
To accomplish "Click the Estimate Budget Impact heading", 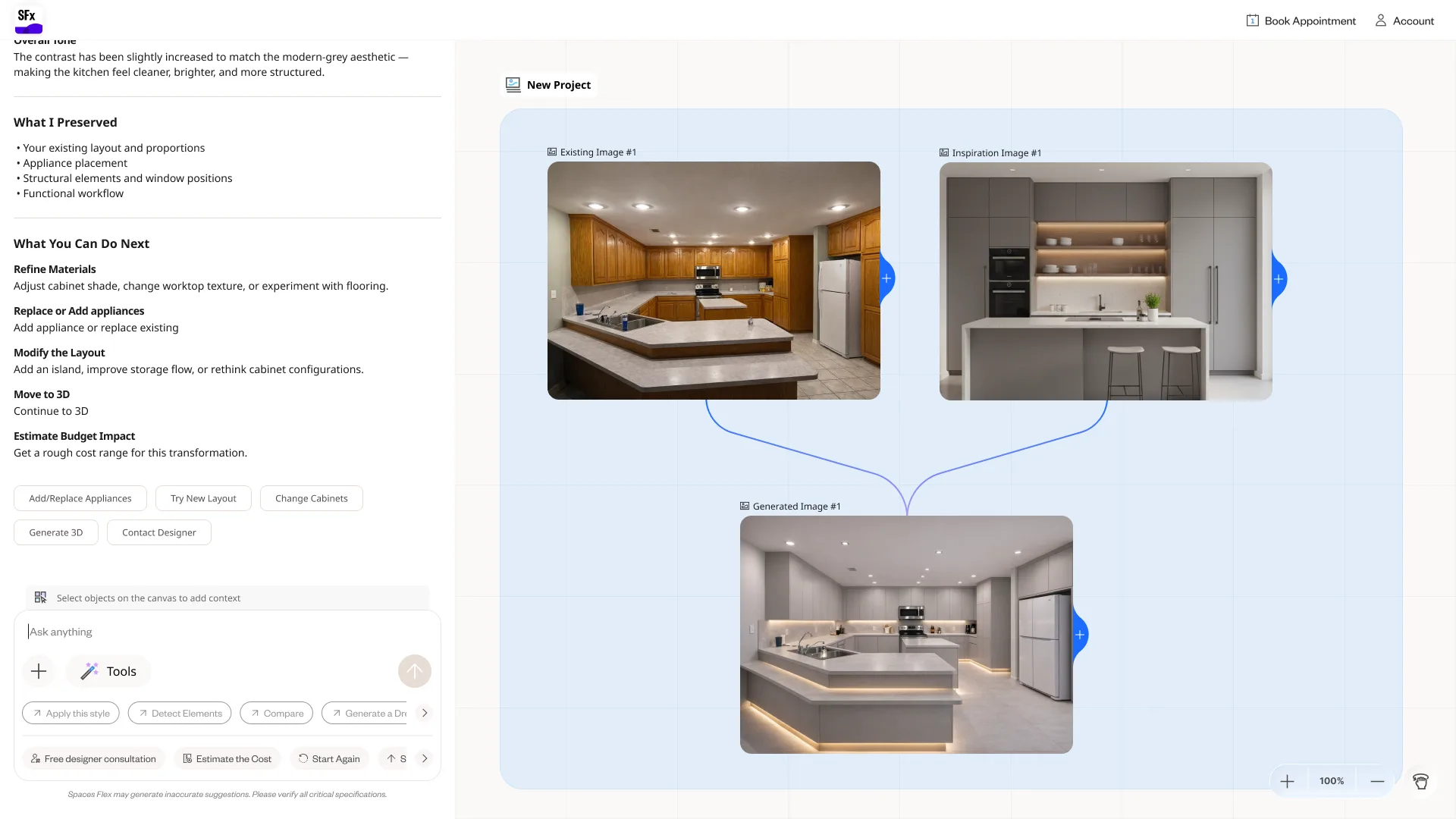I will (x=74, y=436).
